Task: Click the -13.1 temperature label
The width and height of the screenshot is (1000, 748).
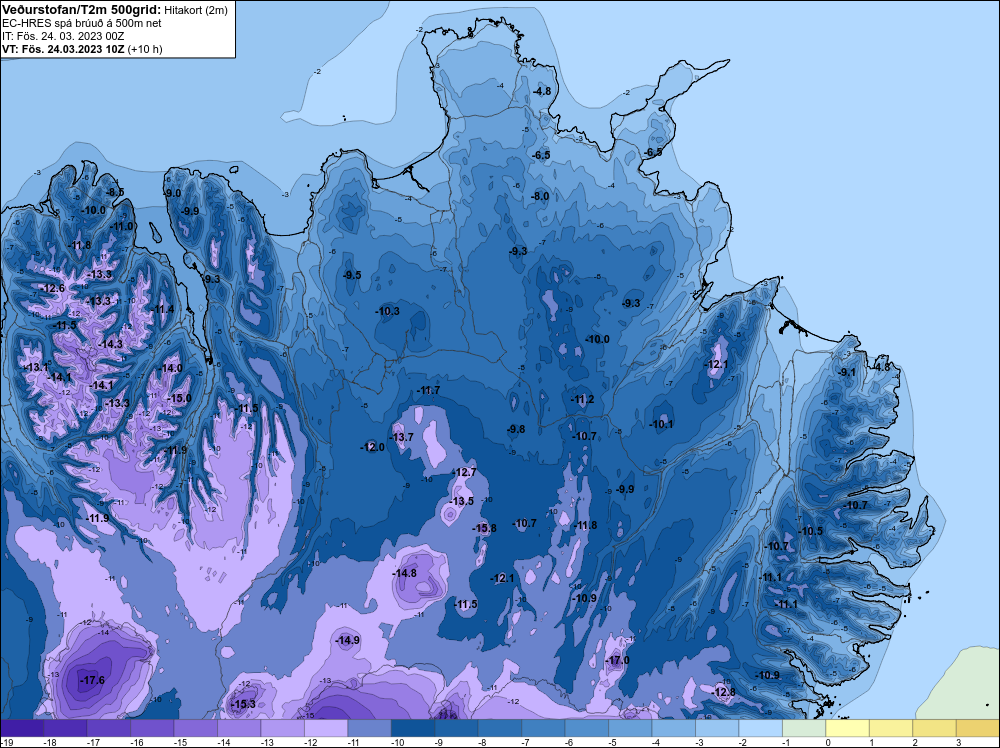Action: [36, 367]
